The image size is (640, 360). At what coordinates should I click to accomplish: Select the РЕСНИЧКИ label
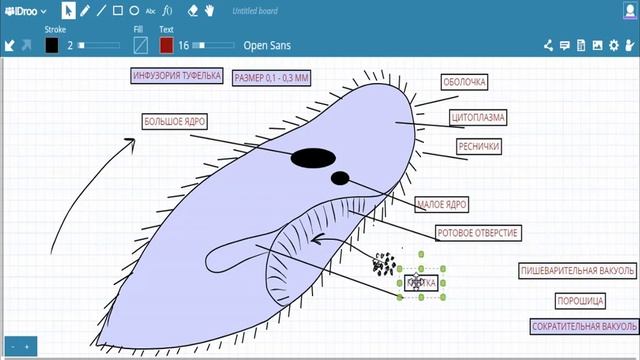point(479,147)
